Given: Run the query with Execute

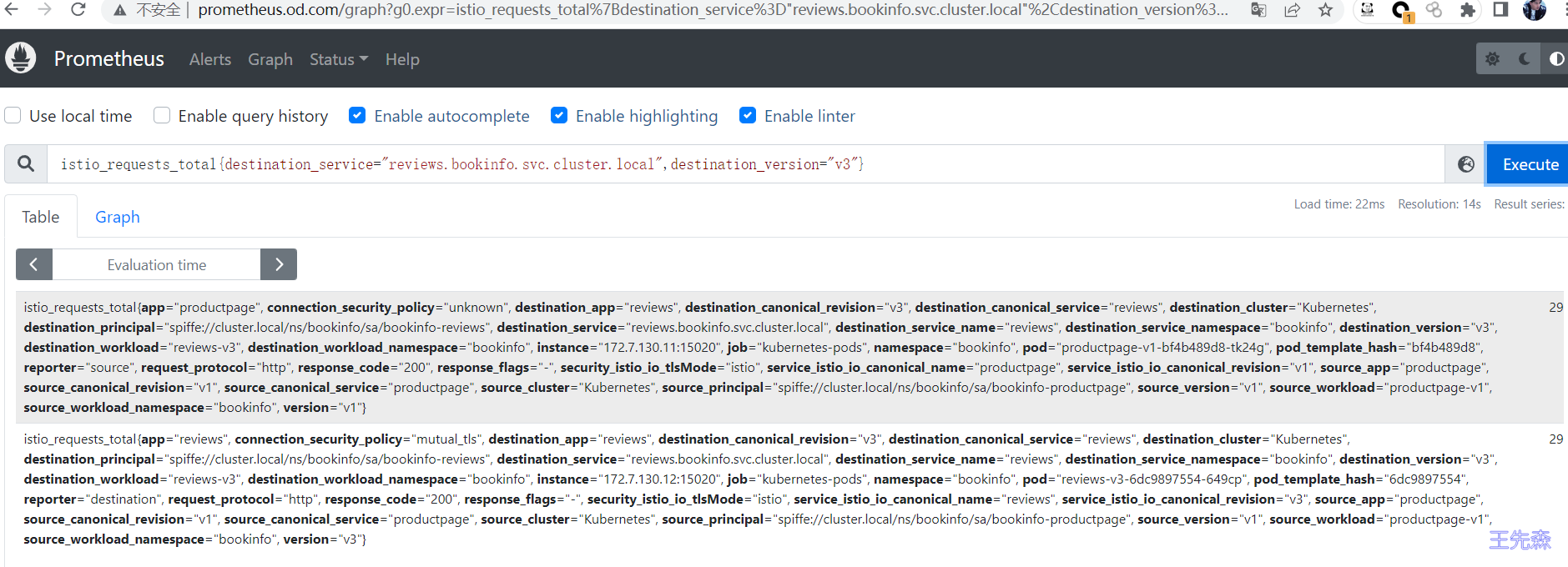Looking at the screenshot, I should (x=1530, y=164).
